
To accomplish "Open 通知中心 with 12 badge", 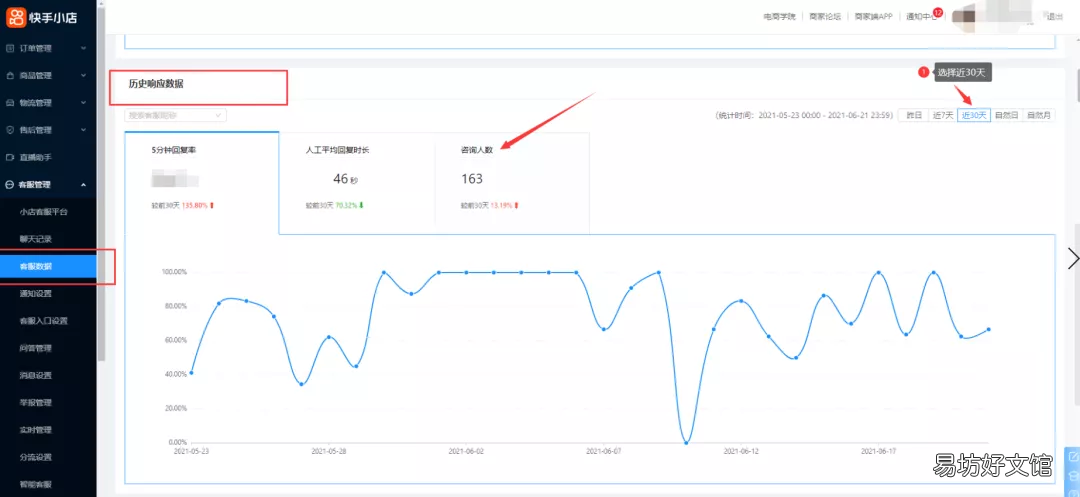I will [x=922, y=17].
